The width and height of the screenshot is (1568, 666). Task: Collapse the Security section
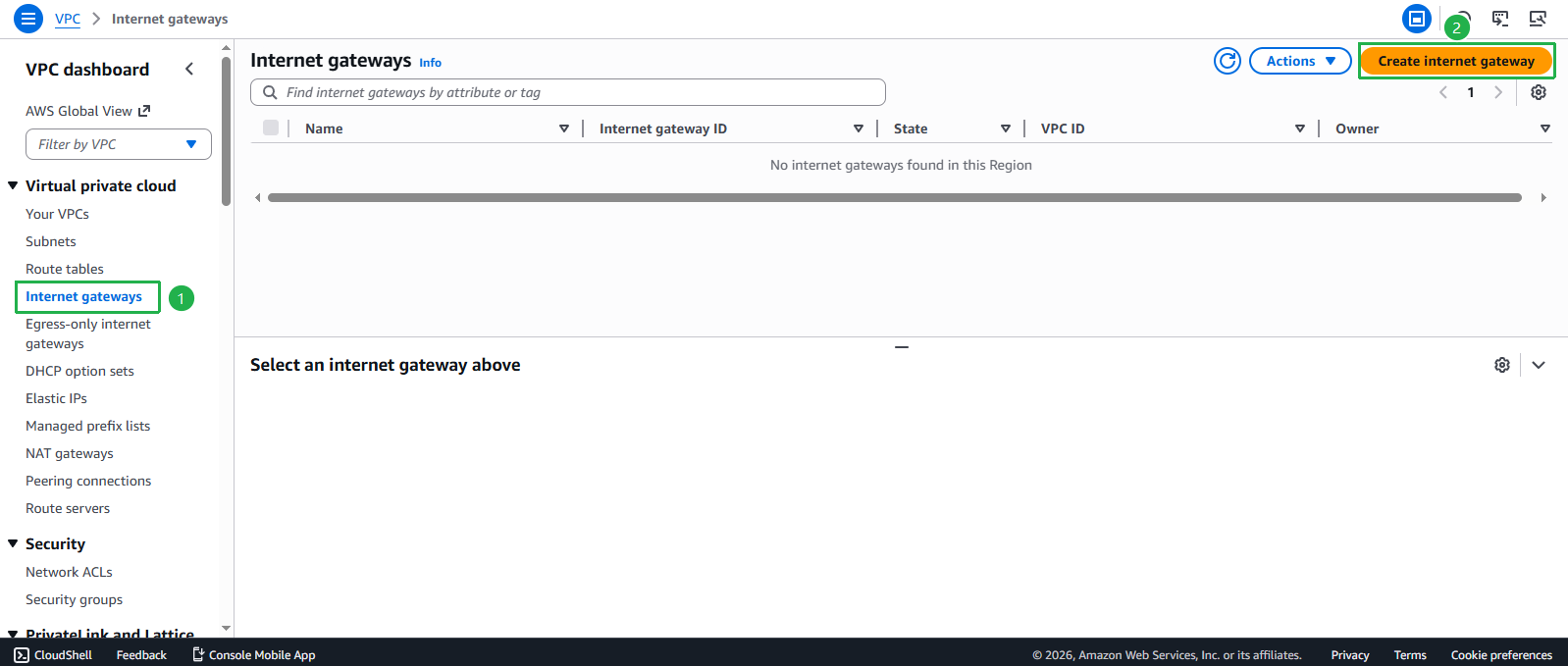tap(13, 543)
